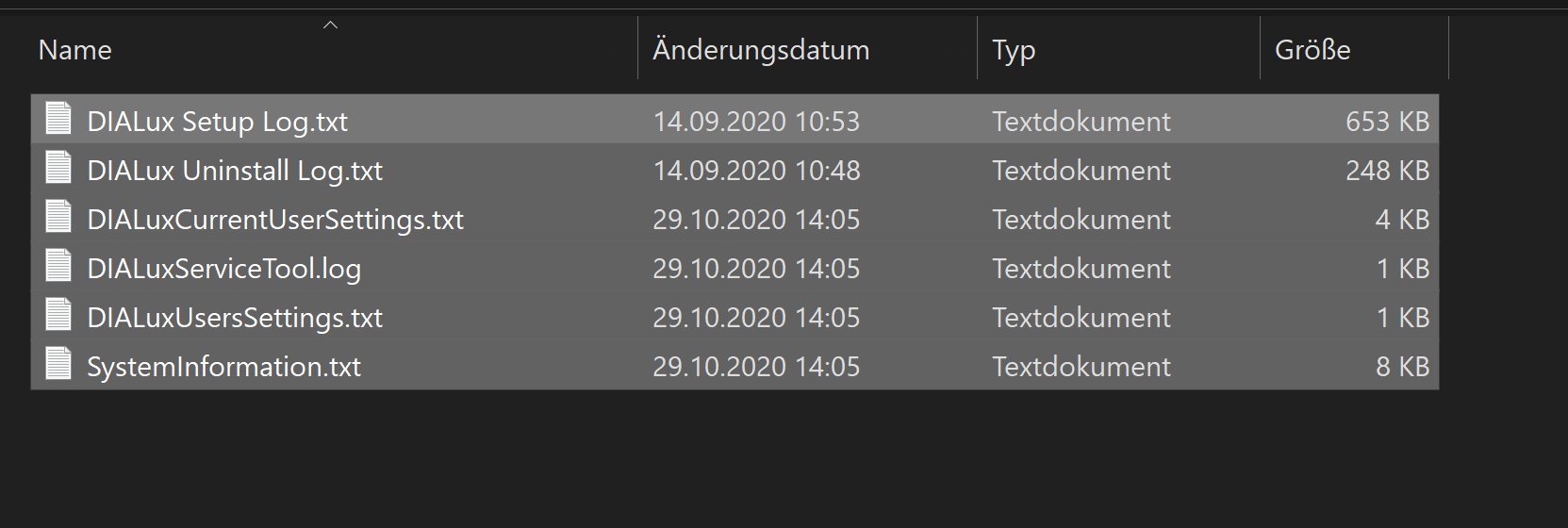
Task: Select the DIALuxCurrentUserSettings.txt filename
Action: tap(275, 220)
